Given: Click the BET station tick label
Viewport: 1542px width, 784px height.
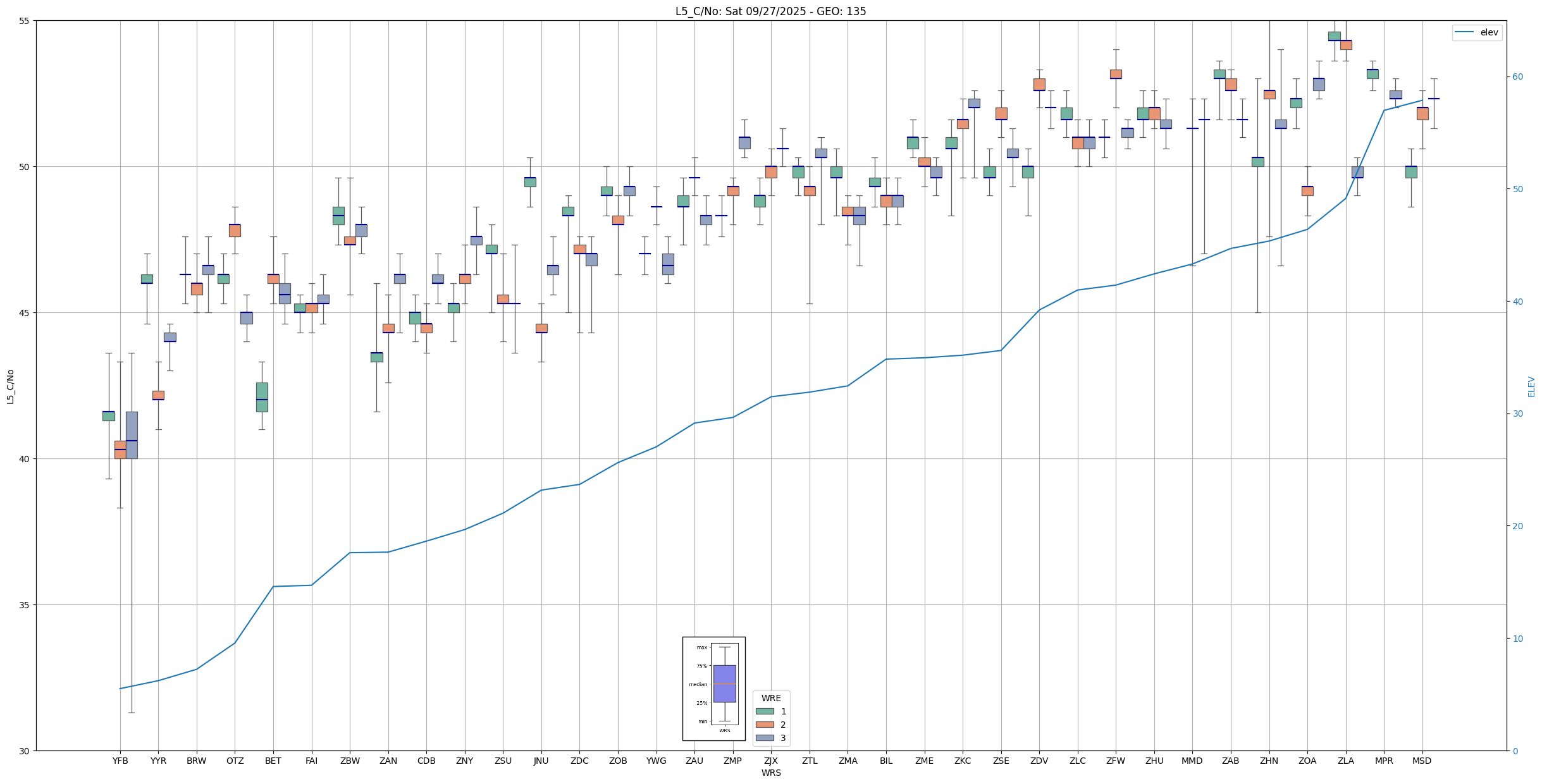Looking at the screenshot, I should [x=273, y=761].
